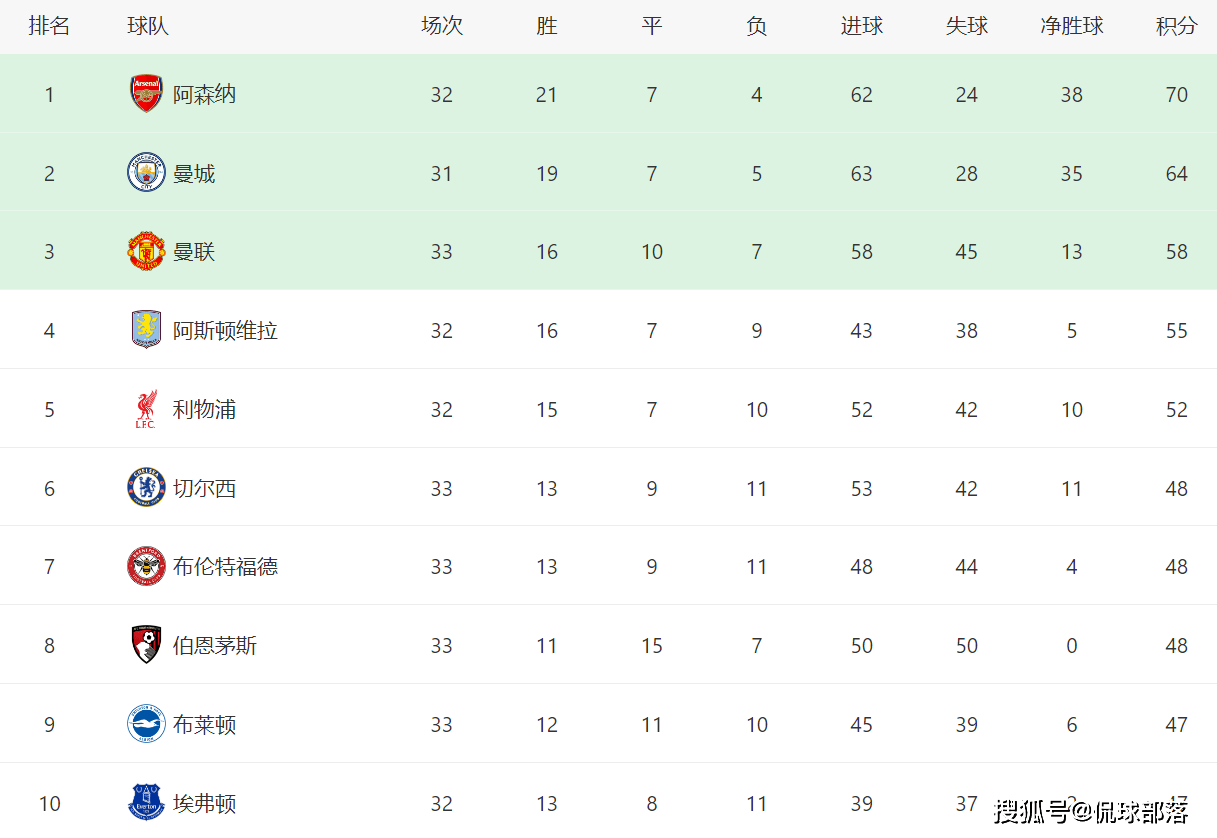The image size is (1217, 838).
Task: Select the 伯恩茅斯 team name
Action: [215, 646]
